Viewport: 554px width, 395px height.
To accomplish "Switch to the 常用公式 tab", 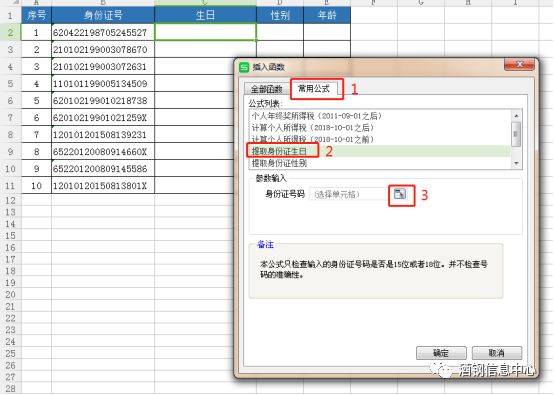I will [x=314, y=88].
